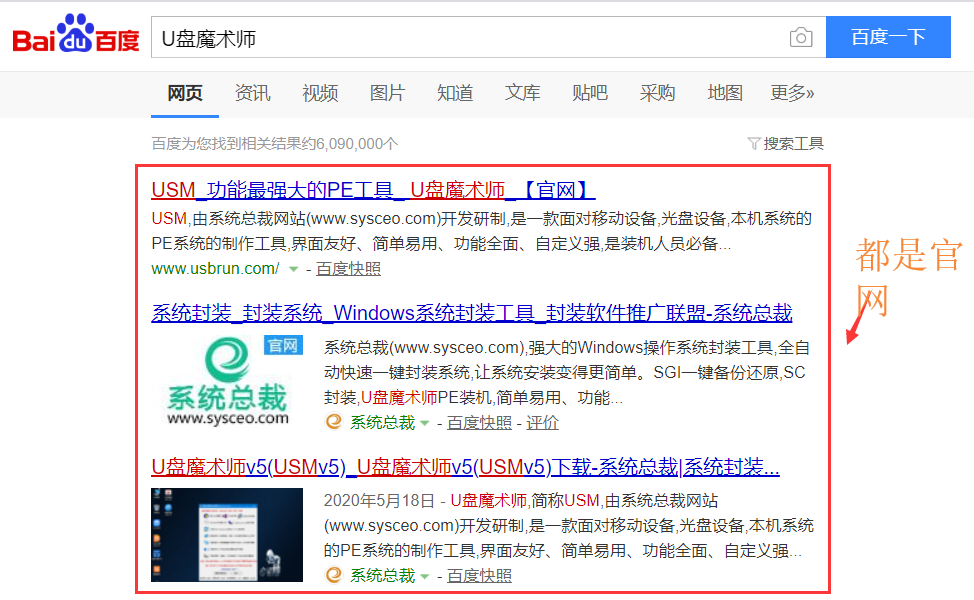This screenshot has height=600, width=974.
Task: Open the 系统总裁 sysceo.com logo image
Action: tap(227, 382)
